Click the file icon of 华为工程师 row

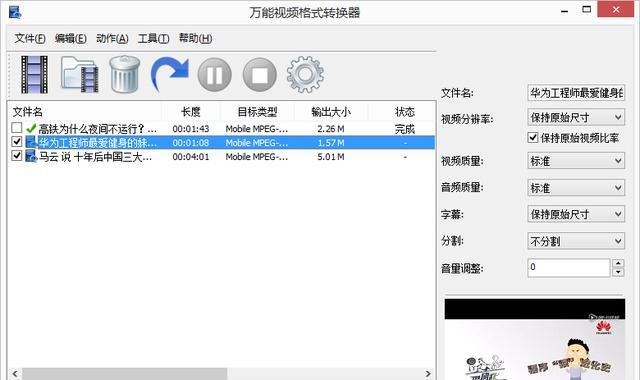tap(31, 142)
